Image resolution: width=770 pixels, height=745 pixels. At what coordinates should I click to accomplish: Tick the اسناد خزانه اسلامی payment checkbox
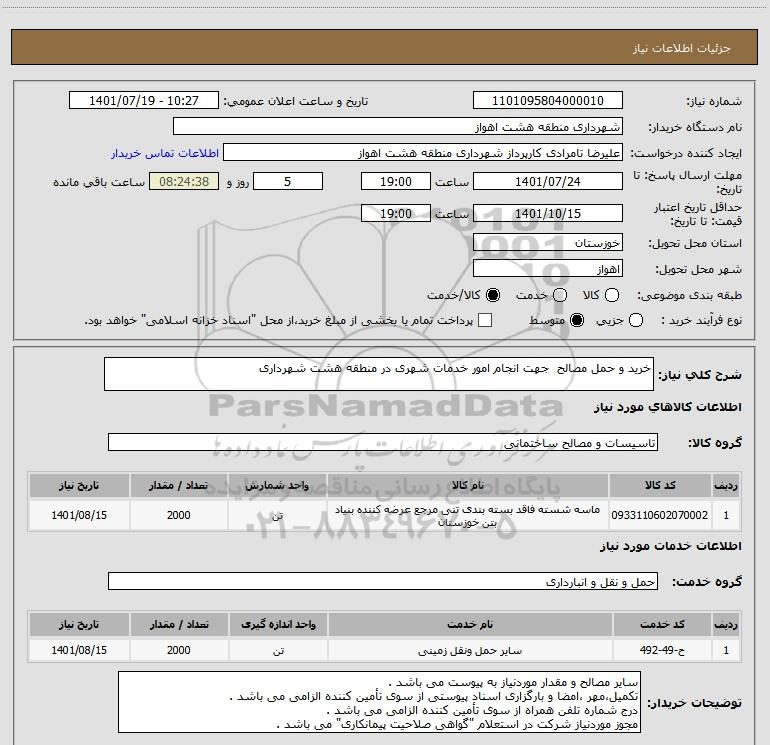point(485,320)
